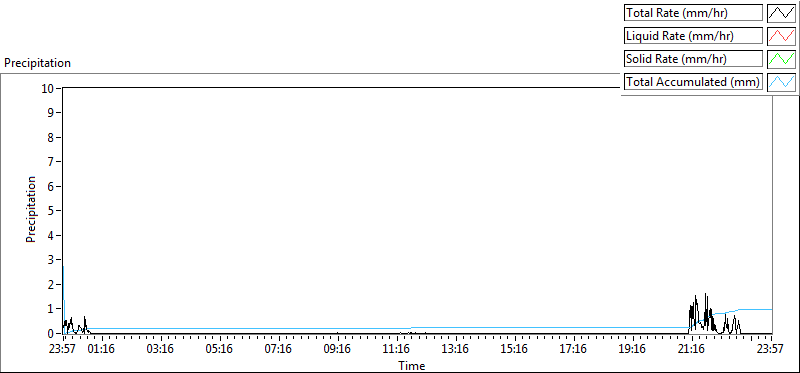Click the x-axis label 05:16
This screenshot has width=800, height=373.
220,350
